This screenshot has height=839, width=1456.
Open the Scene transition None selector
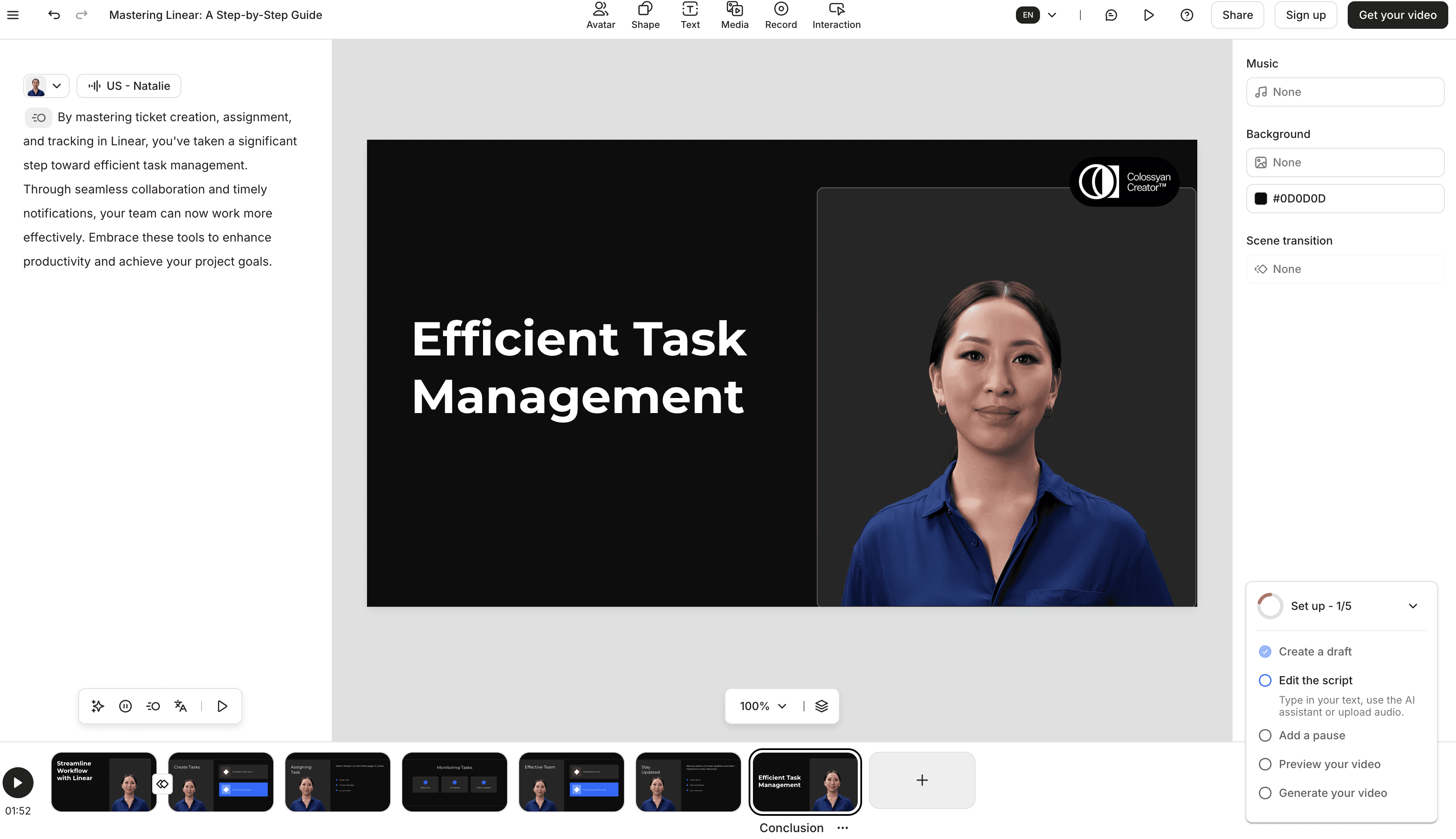1345,269
